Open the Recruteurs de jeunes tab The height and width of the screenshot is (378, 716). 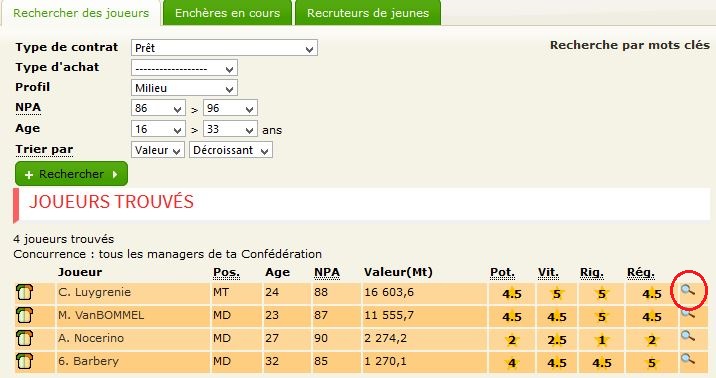tap(368, 13)
